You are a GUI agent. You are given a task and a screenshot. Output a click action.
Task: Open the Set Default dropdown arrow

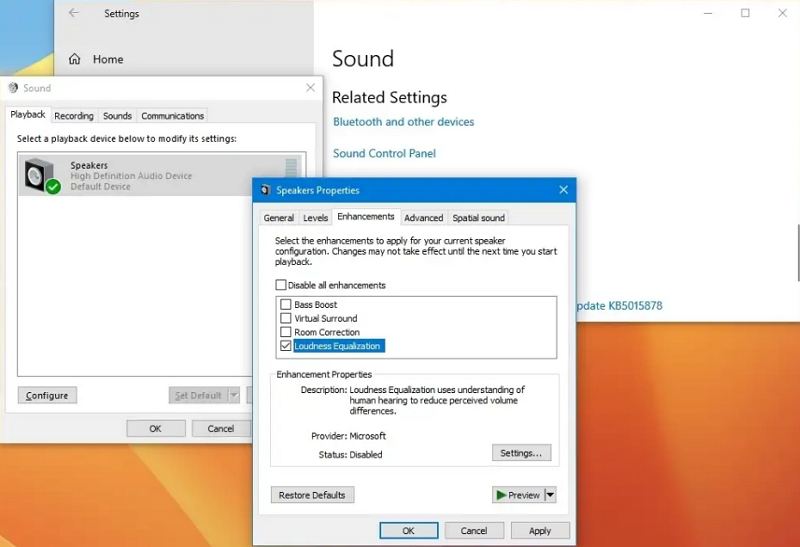coord(234,395)
